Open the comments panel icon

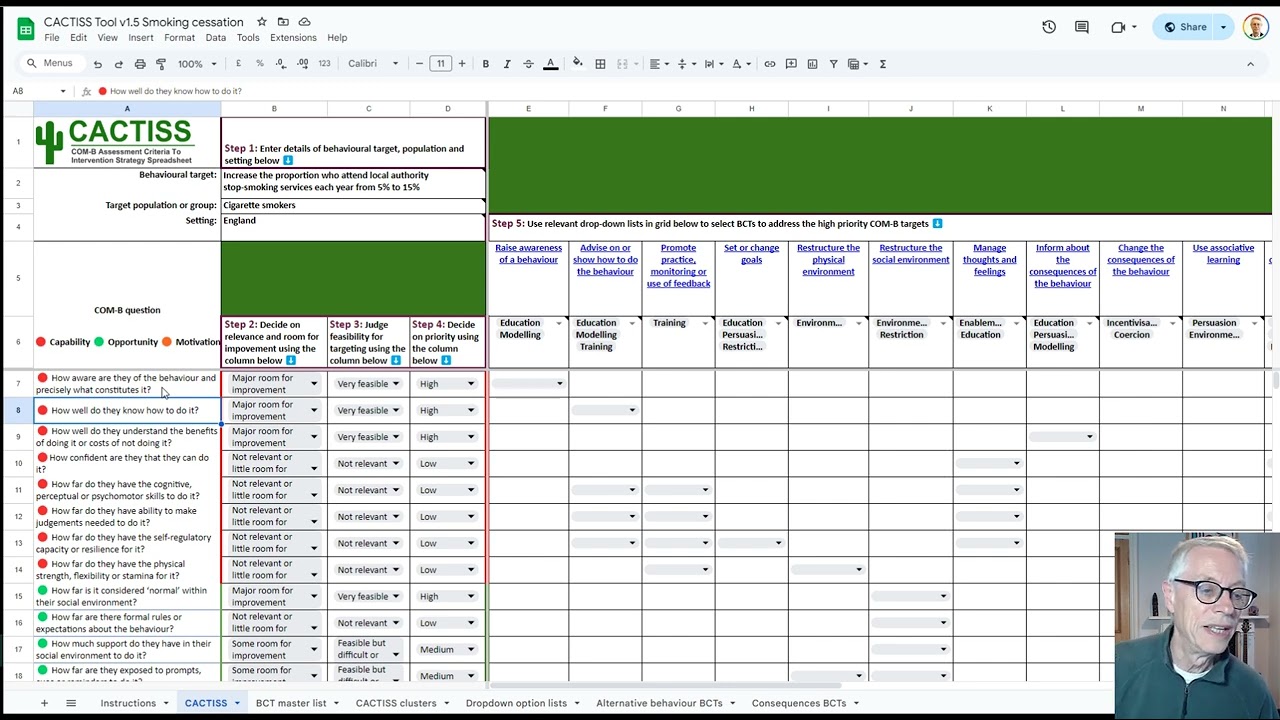pyautogui.click(x=1081, y=27)
